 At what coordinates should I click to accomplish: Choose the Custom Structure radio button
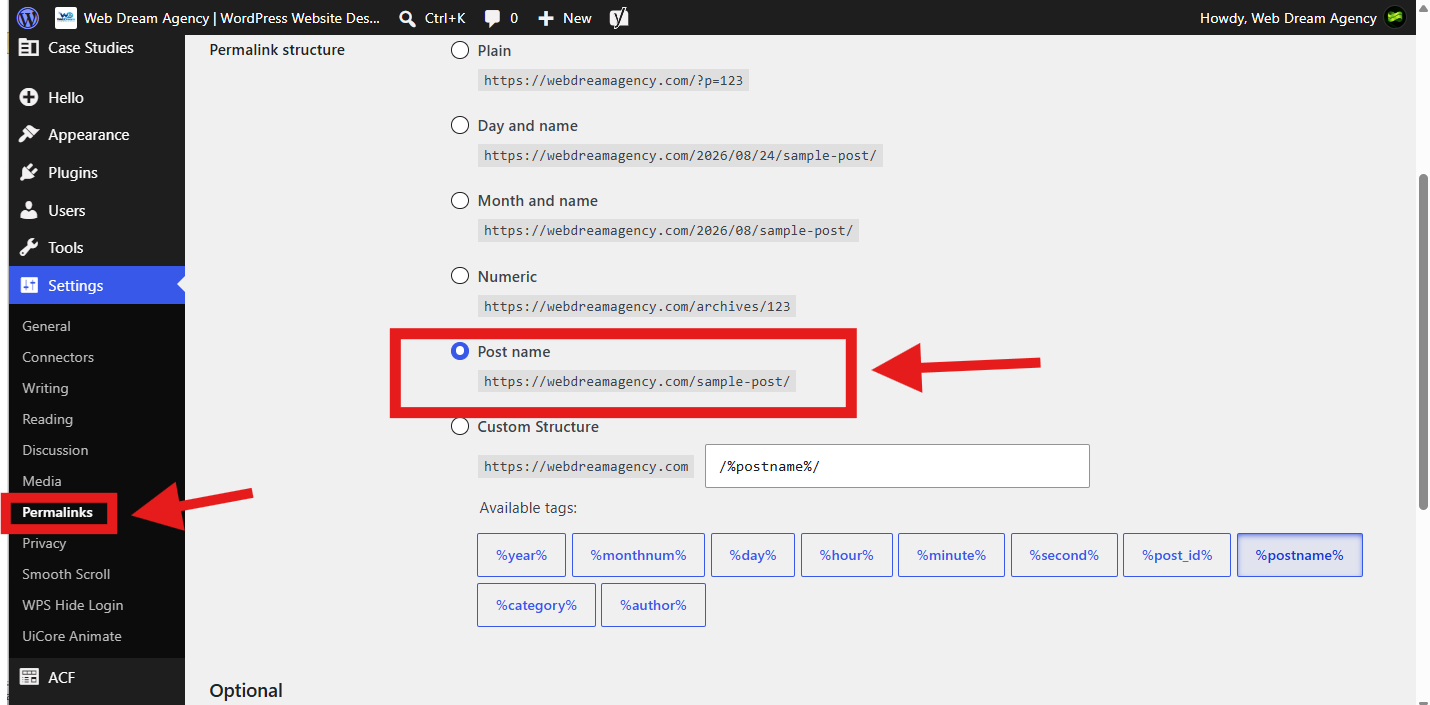pyautogui.click(x=460, y=426)
